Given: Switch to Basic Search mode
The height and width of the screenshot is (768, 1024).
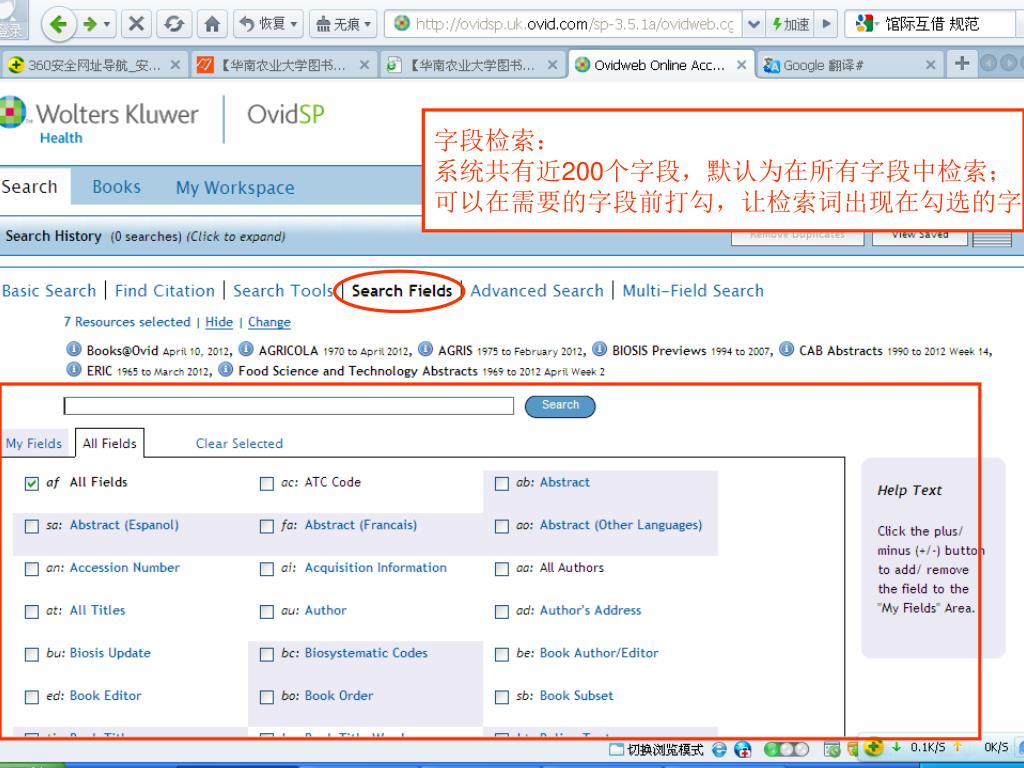Looking at the screenshot, I should tap(49, 291).
